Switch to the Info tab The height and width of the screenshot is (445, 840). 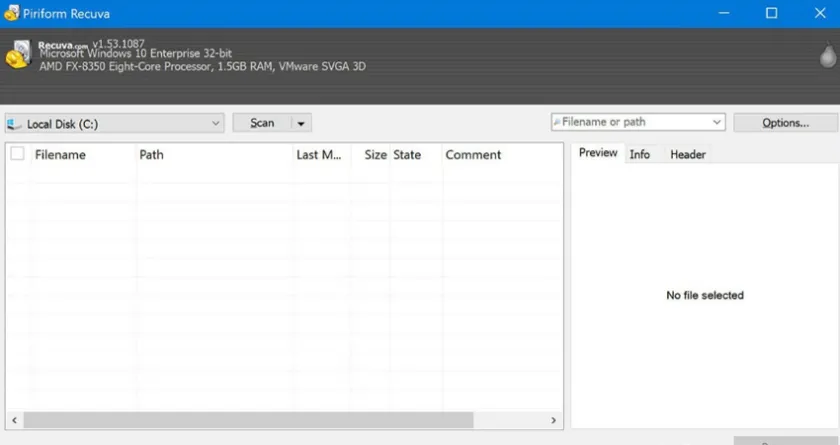[639, 154]
